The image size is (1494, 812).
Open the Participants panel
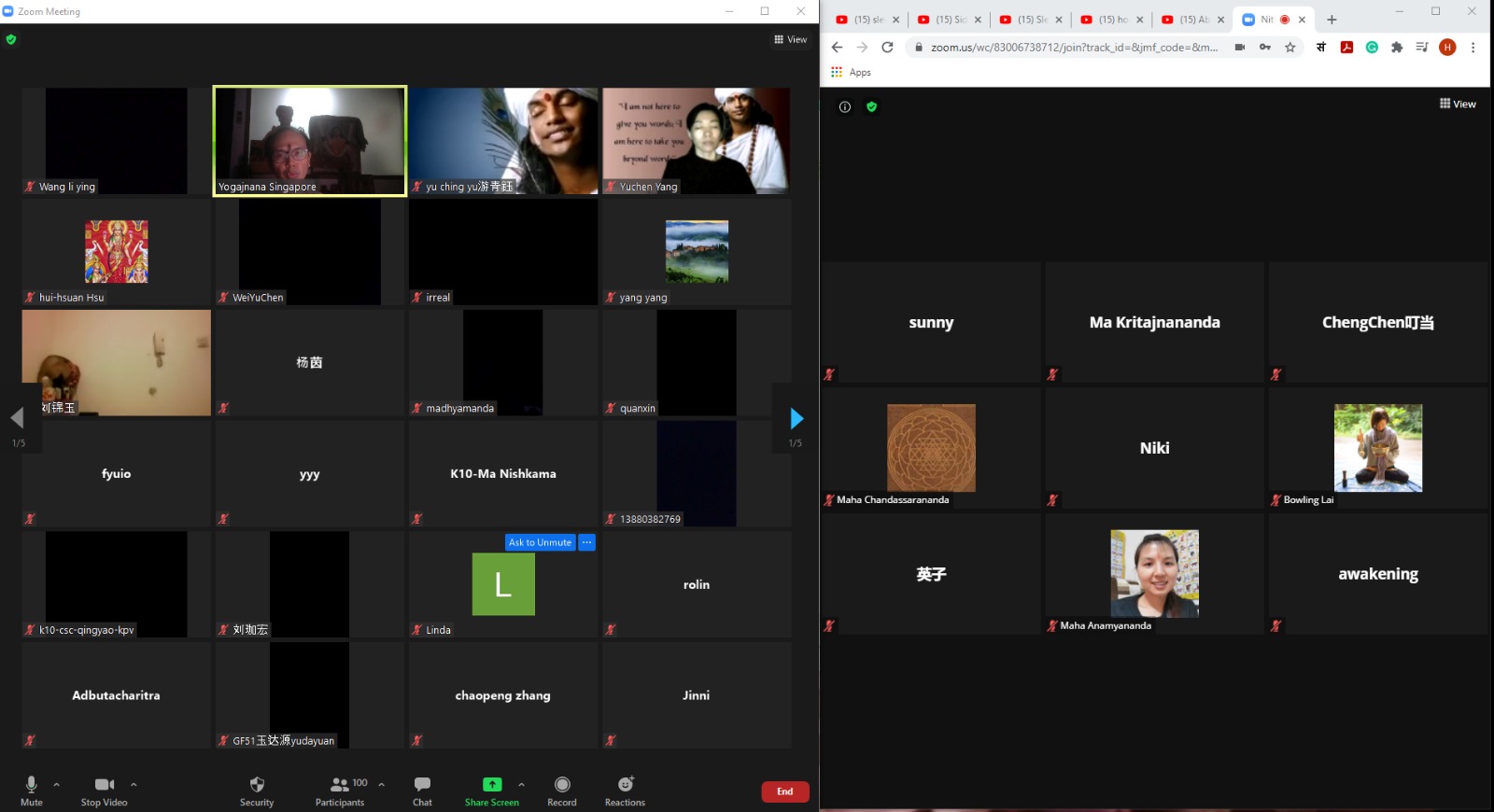point(340,790)
